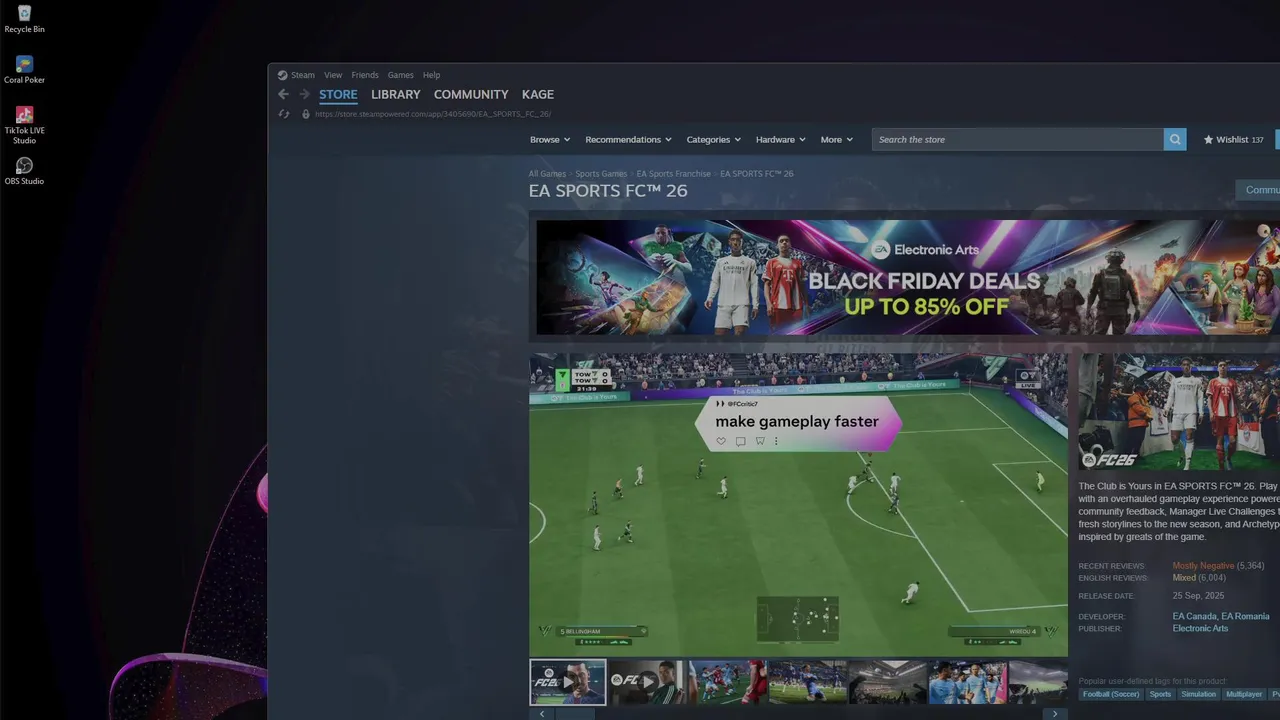Image resolution: width=1280 pixels, height=720 pixels.
Task: Click the thumbnail strip scrollbar handle
Action: pos(575,714)
